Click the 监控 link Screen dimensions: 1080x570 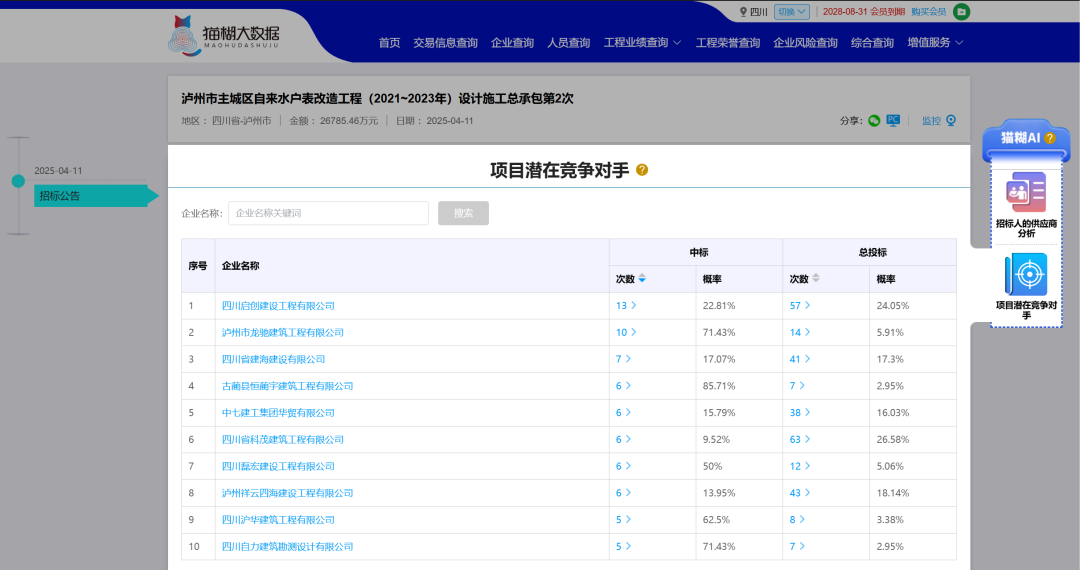931,120
